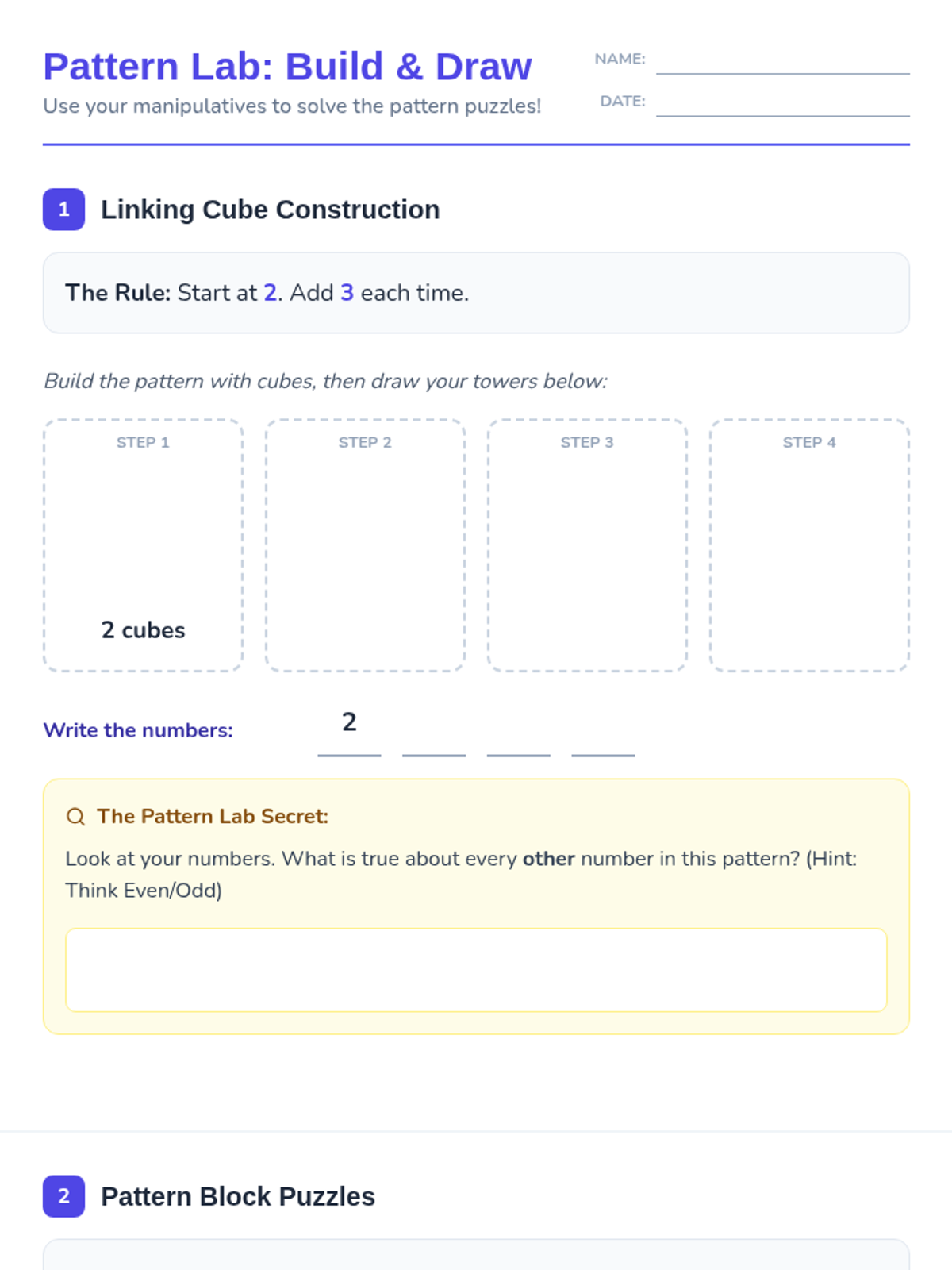Image resolution: width=952 pixels, height=1270 pixels.
Task: Click the Step 2 drawing box
Action: [x=365, y=545]
